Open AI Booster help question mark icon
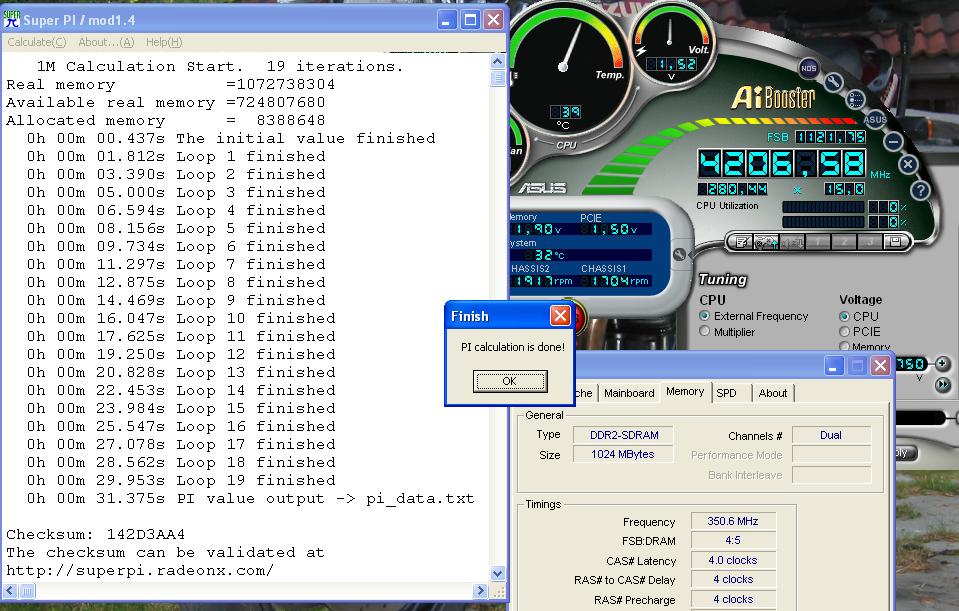Image resolution: width=959 pixels, height=611 pixels. [920, 190]
